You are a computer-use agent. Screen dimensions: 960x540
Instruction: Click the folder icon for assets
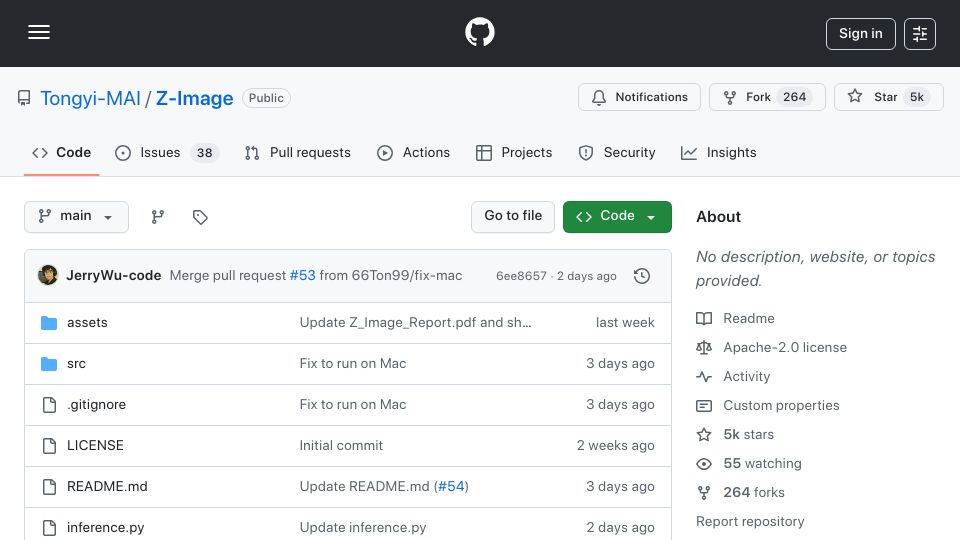pos(49,323)
